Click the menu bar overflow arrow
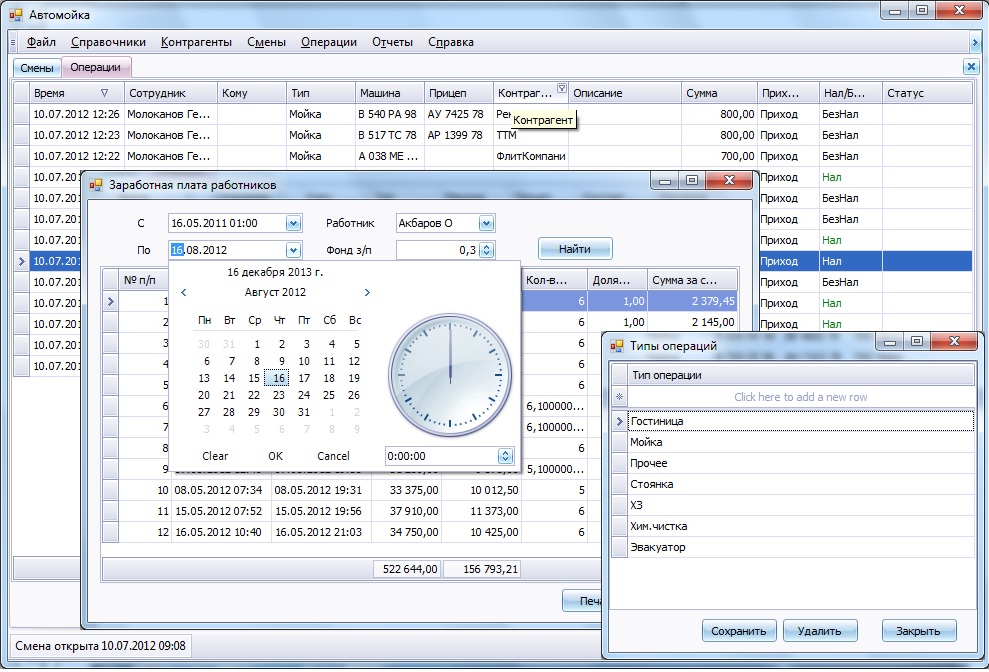 (x=974, y=42)
